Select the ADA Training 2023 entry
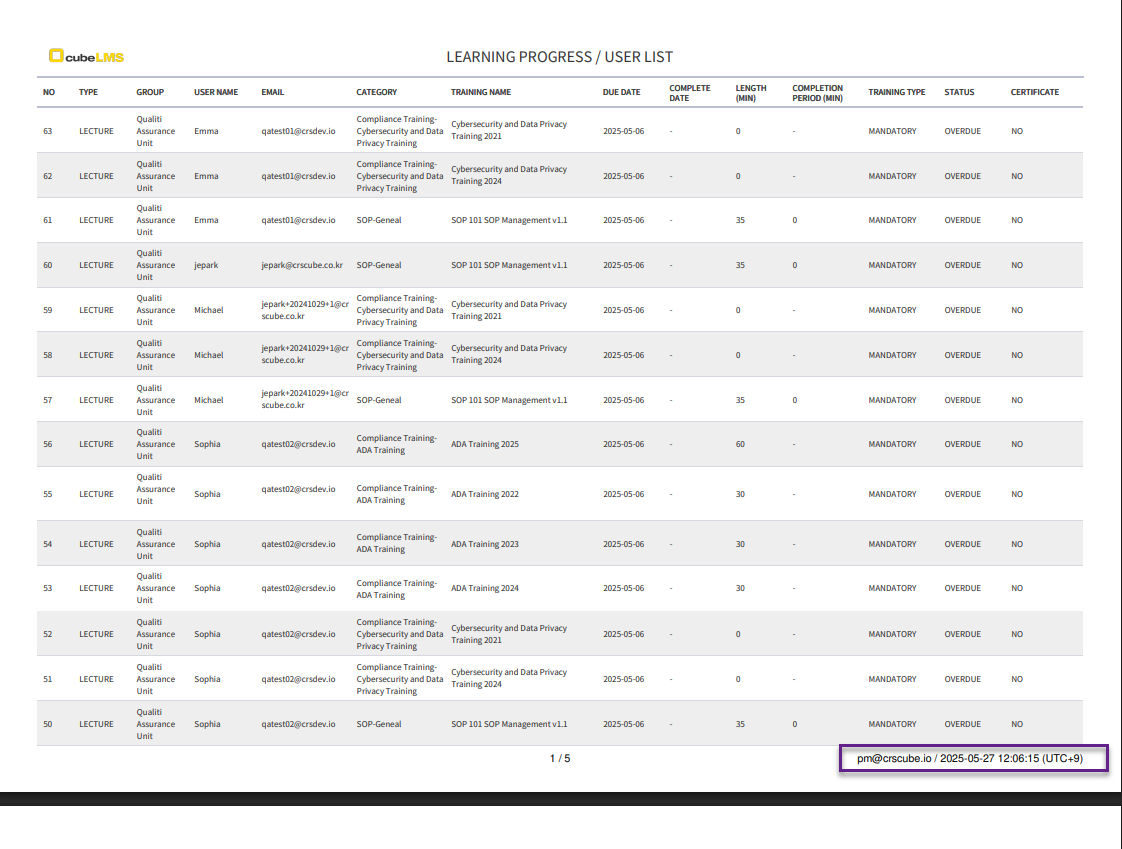The image size is (1122, 849). 484,544
